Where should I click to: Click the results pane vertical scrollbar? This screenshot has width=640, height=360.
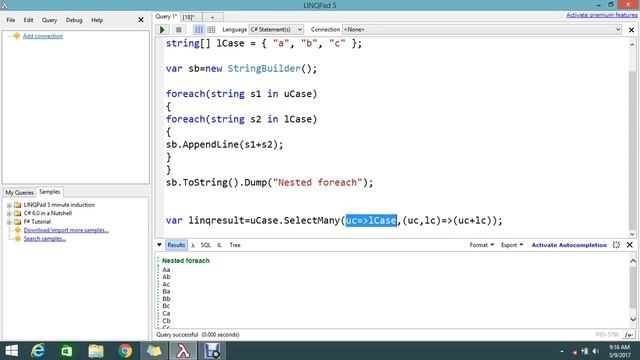point(633,290)
